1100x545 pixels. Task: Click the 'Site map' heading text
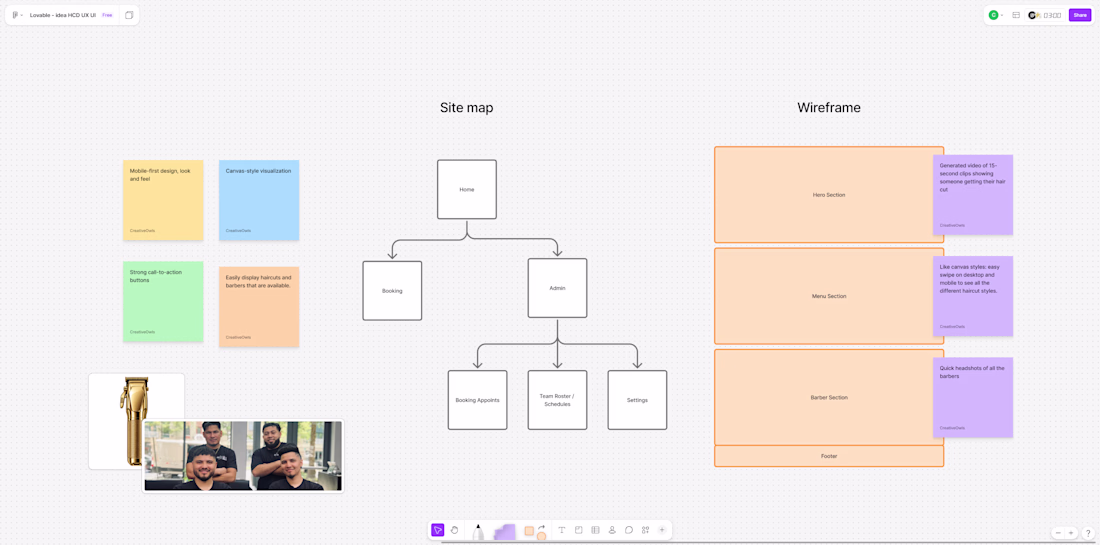467,108
